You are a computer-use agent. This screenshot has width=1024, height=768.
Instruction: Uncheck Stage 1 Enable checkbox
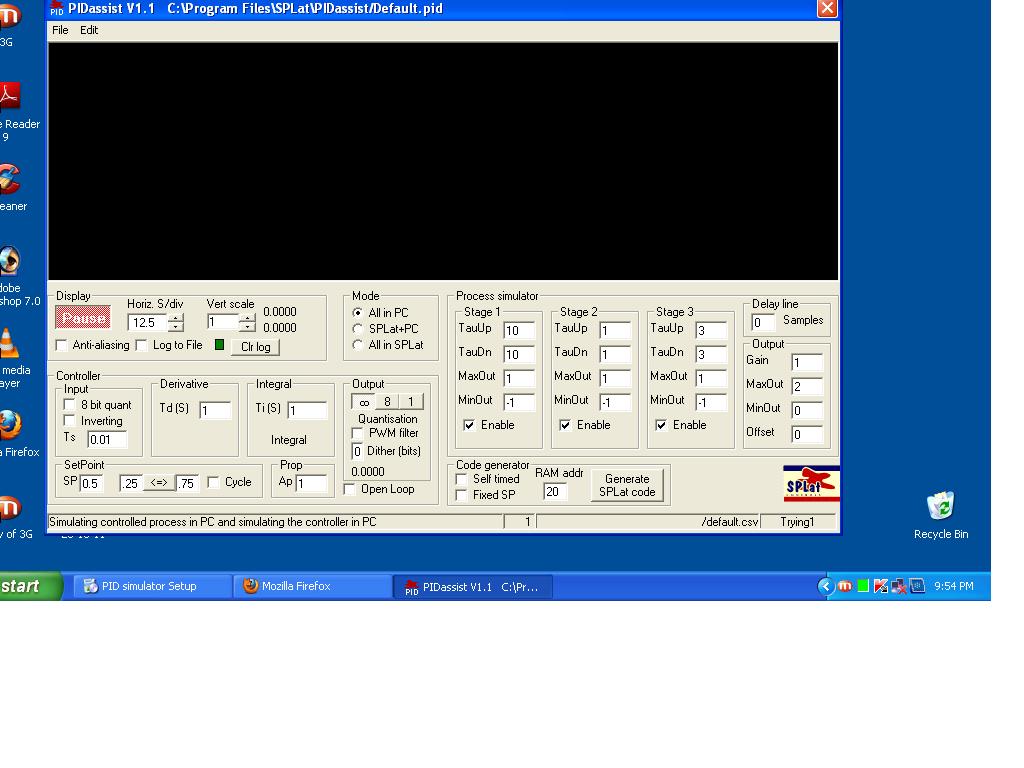pos(470,425)
